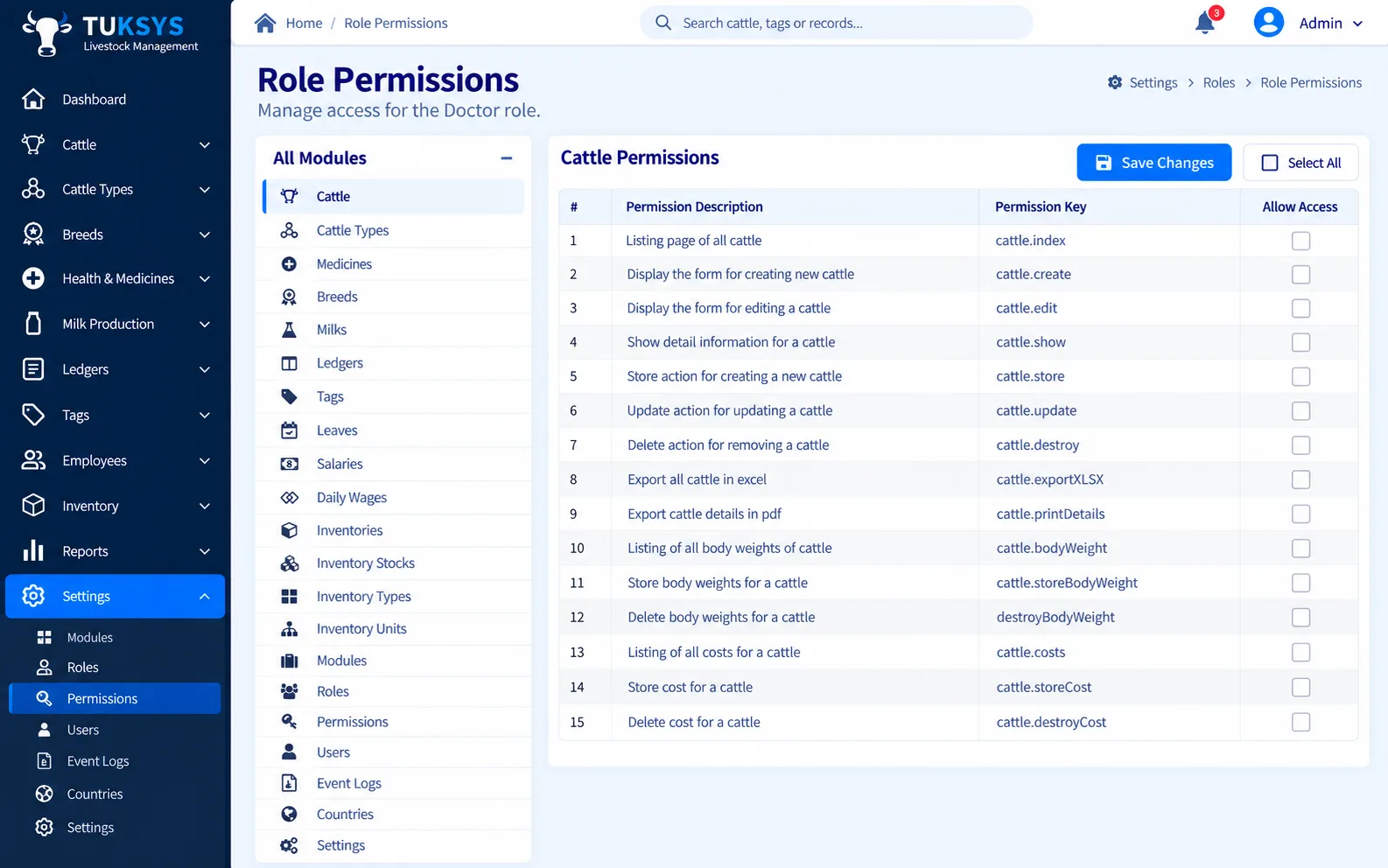
Task: Click the Leaves calendar icon in modules list
Action: [x=289, y=430]
